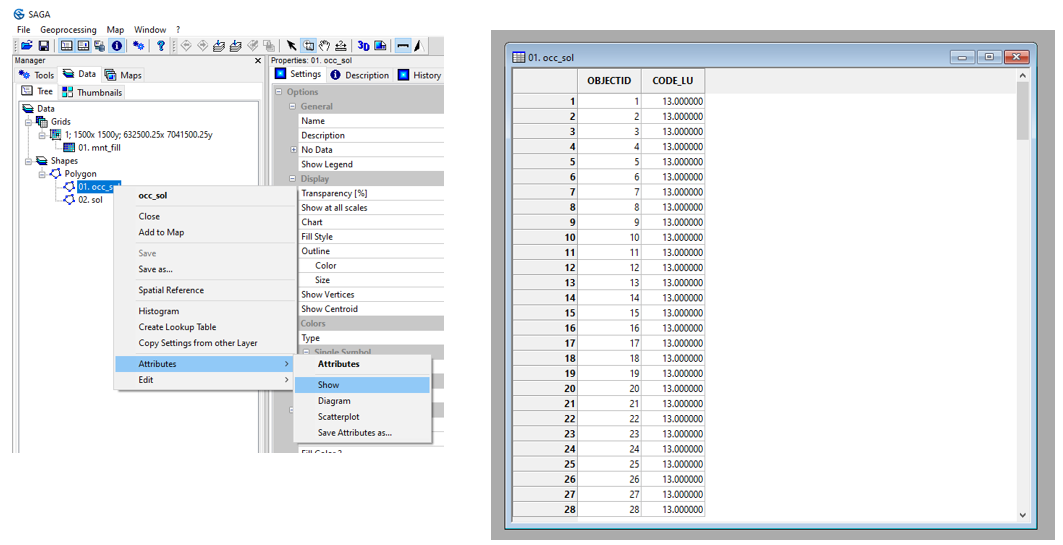Select the hand Pan tool
This screenshot has width=1063, height=545.
pyautogui.click(x=324, y=46)
